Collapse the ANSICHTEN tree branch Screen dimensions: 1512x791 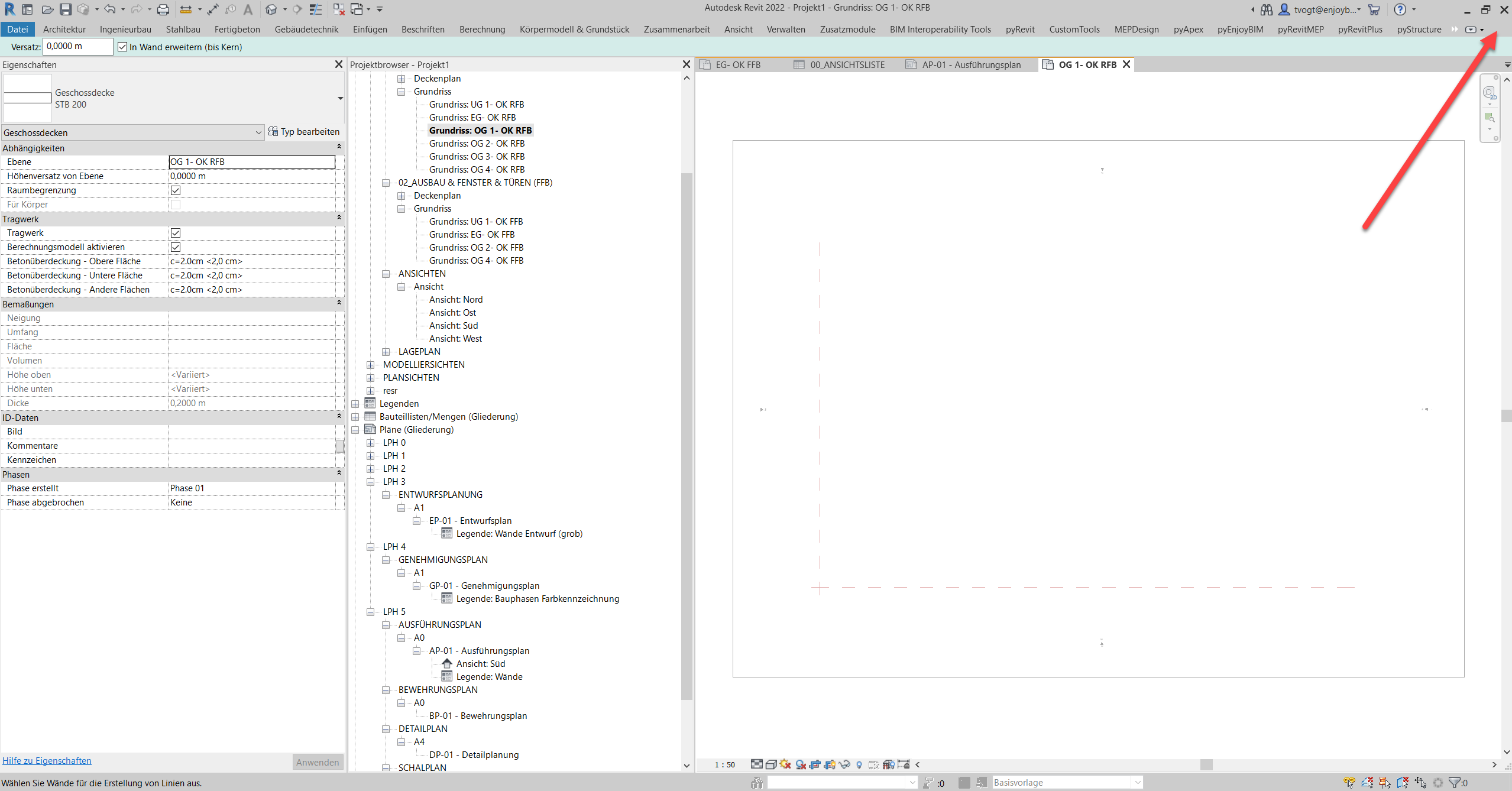click(386, 273)
